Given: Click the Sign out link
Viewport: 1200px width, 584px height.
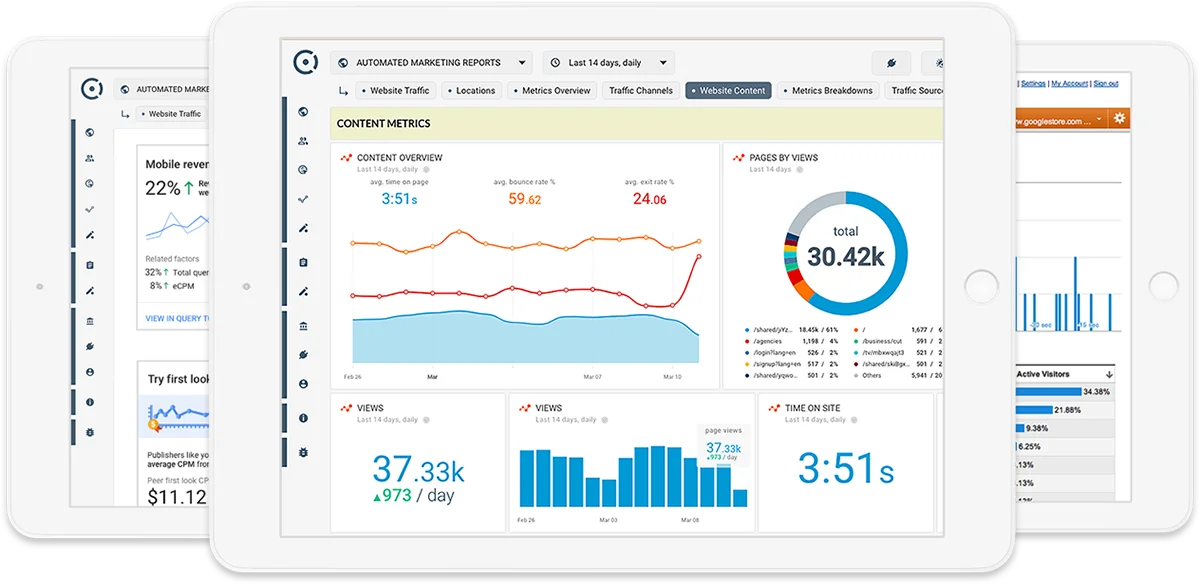Looking at the screenshot, I should point(1106,84).
